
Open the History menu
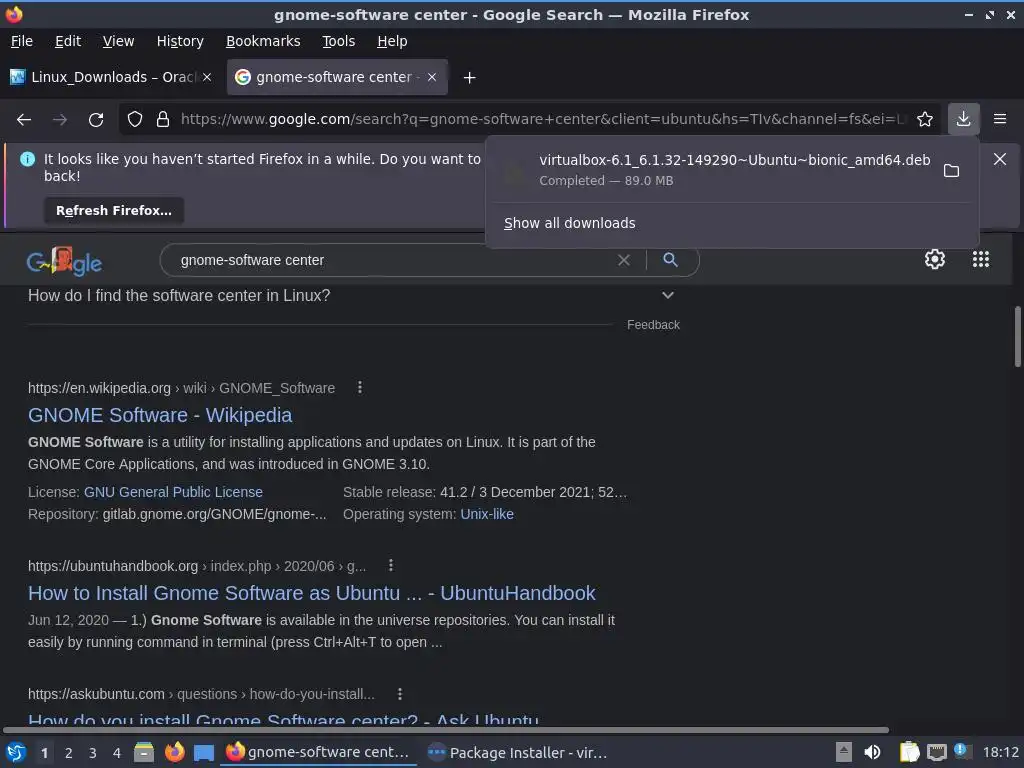click(180, 41)
